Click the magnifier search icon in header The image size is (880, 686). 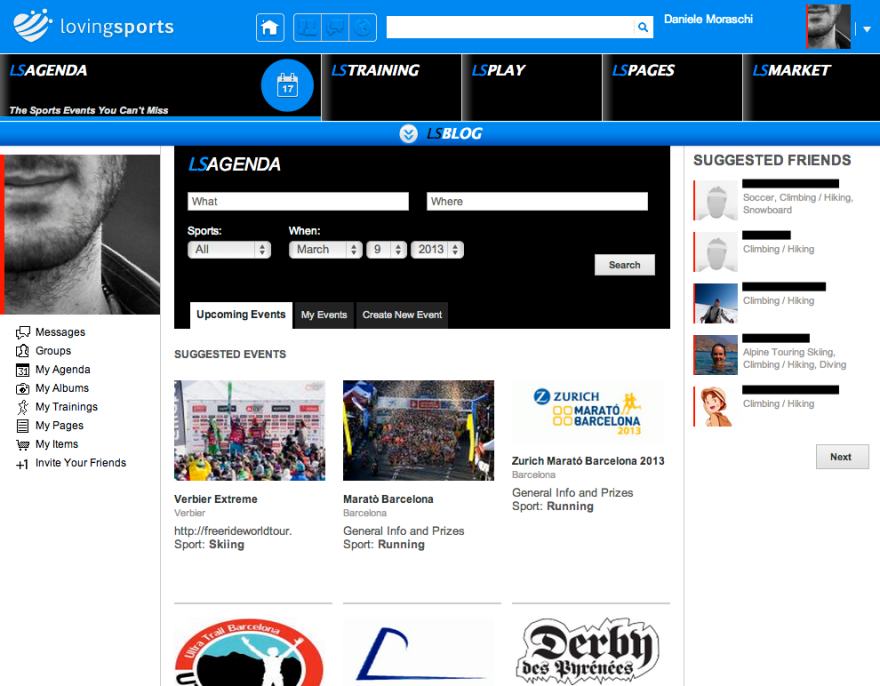[643, 27]
